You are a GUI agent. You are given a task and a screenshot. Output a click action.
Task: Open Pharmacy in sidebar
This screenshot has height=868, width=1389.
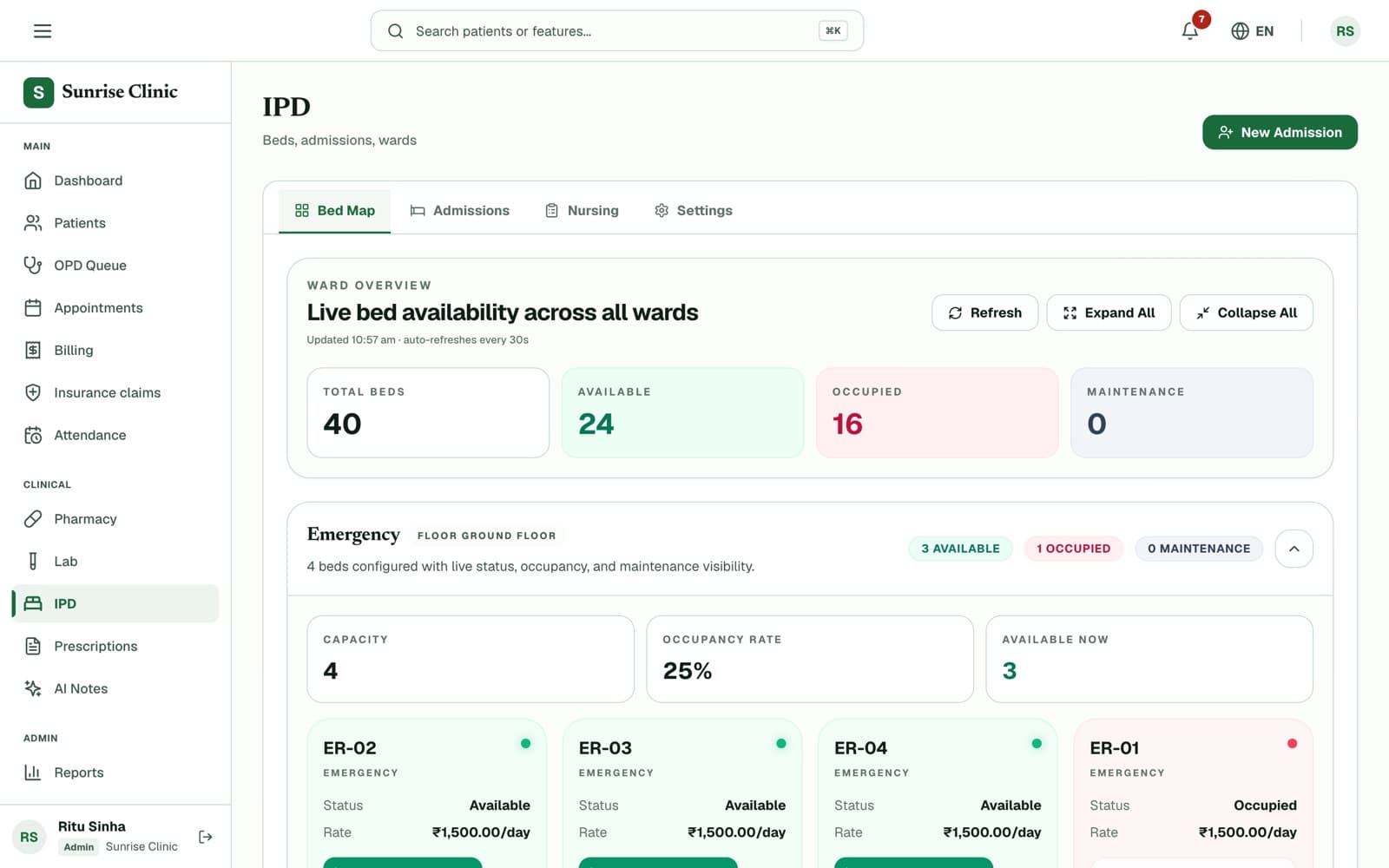[115, 519]
